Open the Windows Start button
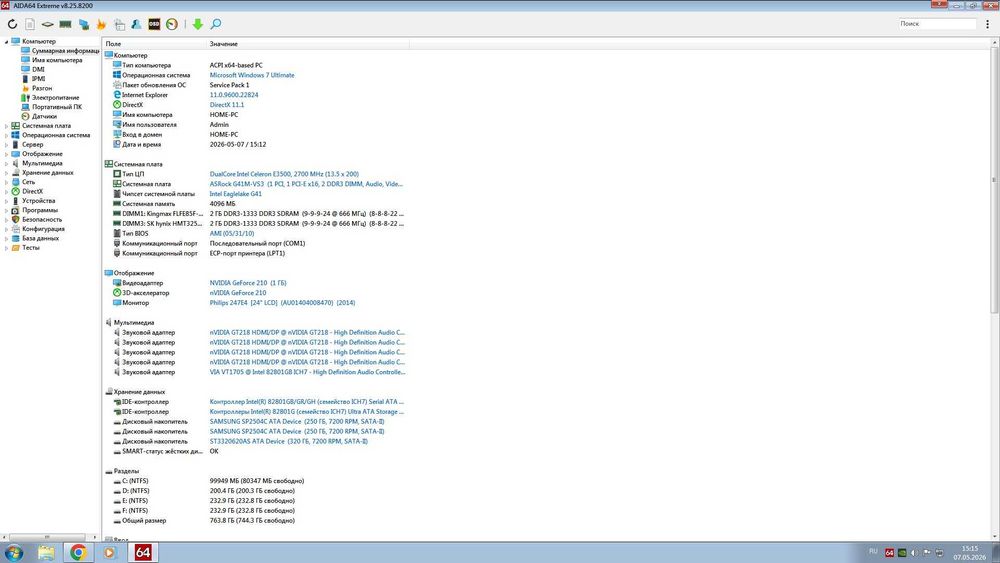 coord(13,552)
